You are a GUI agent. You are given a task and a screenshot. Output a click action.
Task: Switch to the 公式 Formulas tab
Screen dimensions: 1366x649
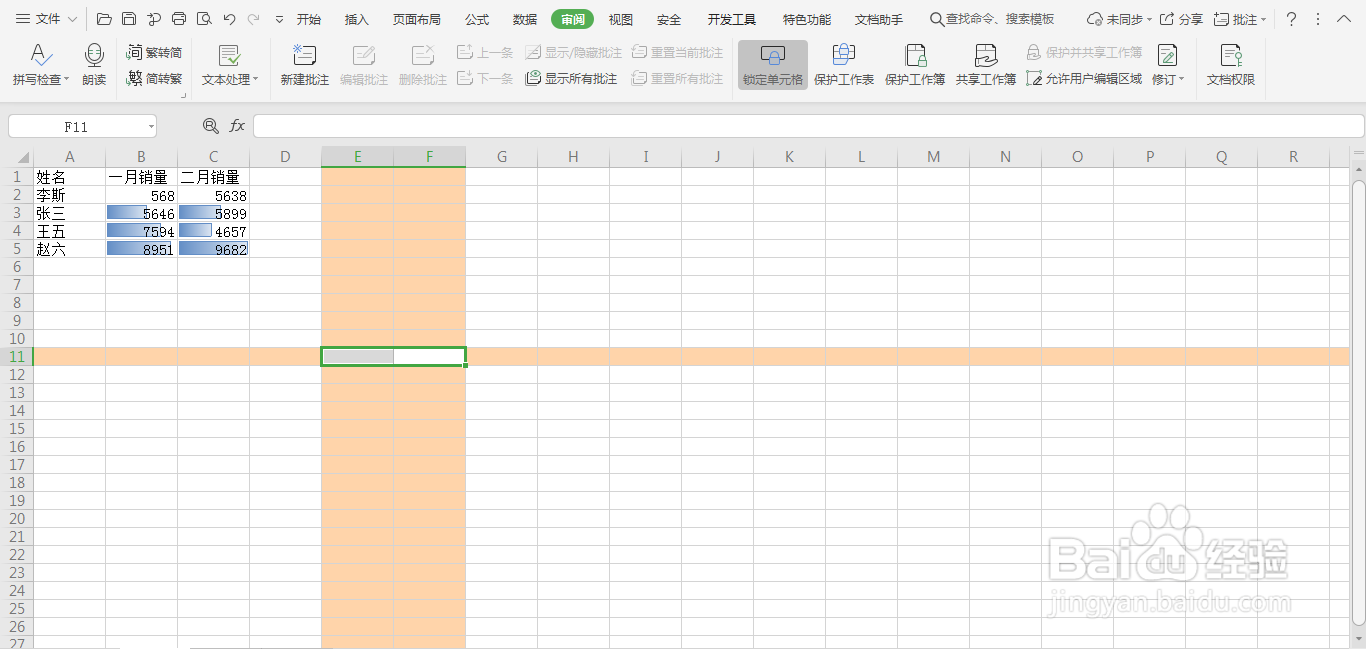coord(477,19)
